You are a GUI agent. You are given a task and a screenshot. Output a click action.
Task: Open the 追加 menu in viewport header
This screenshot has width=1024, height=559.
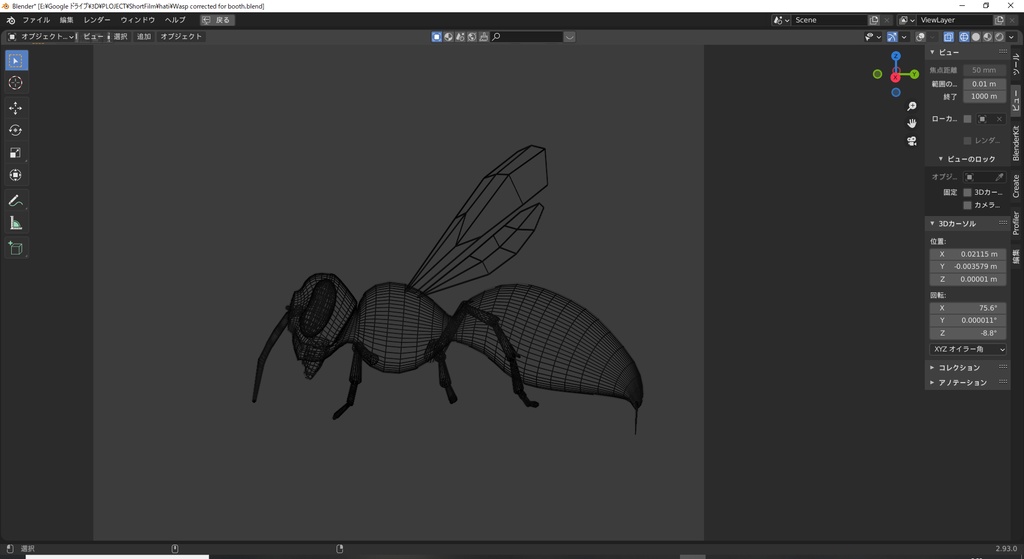[x=144, y=37]
